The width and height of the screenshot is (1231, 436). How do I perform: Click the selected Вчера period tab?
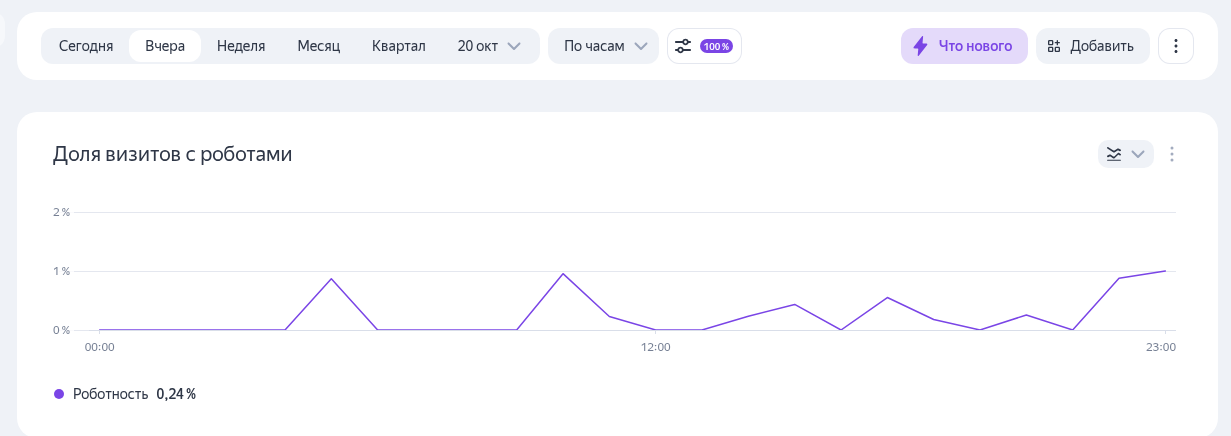pos(165,46)
